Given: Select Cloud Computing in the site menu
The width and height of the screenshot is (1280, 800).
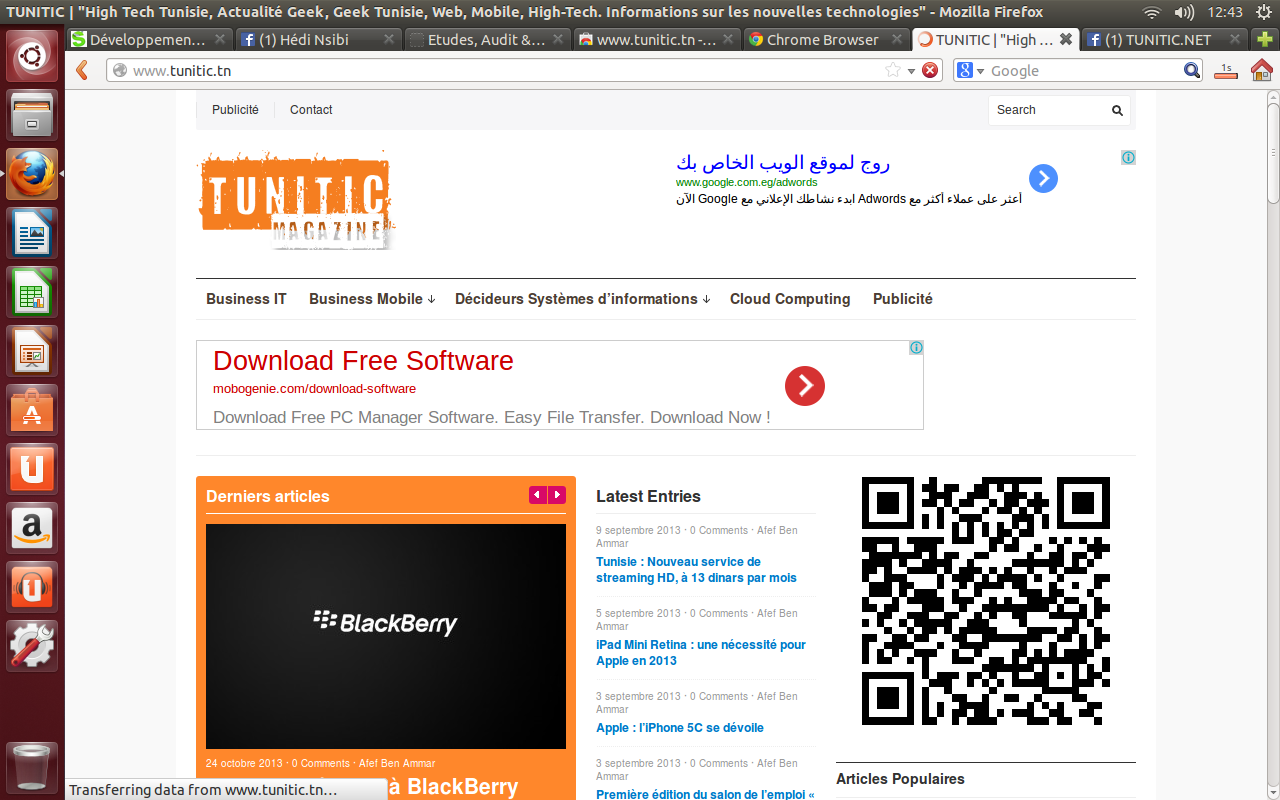Looking at the screenshot, I should (x=790, y=299).
